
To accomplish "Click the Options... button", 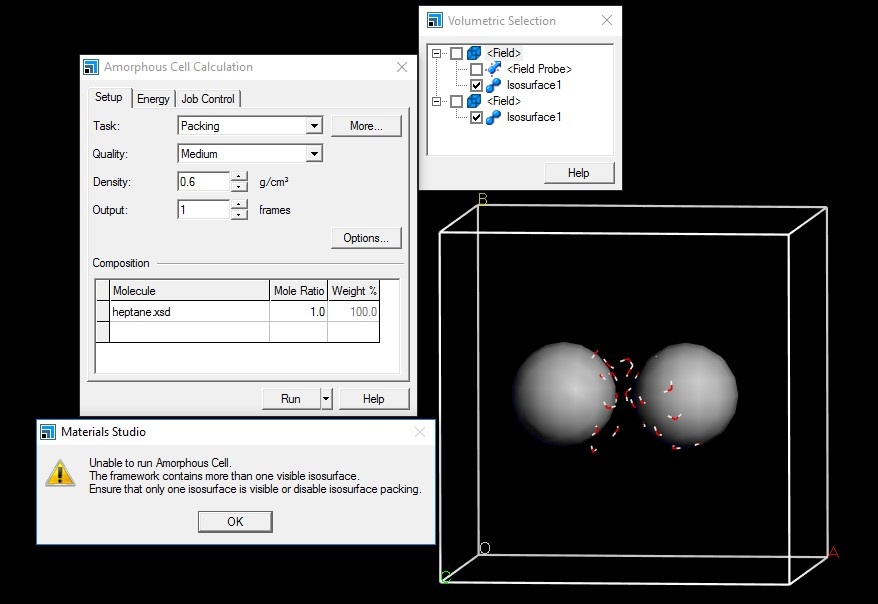I will pyautogui.click(x=366, y=238).
